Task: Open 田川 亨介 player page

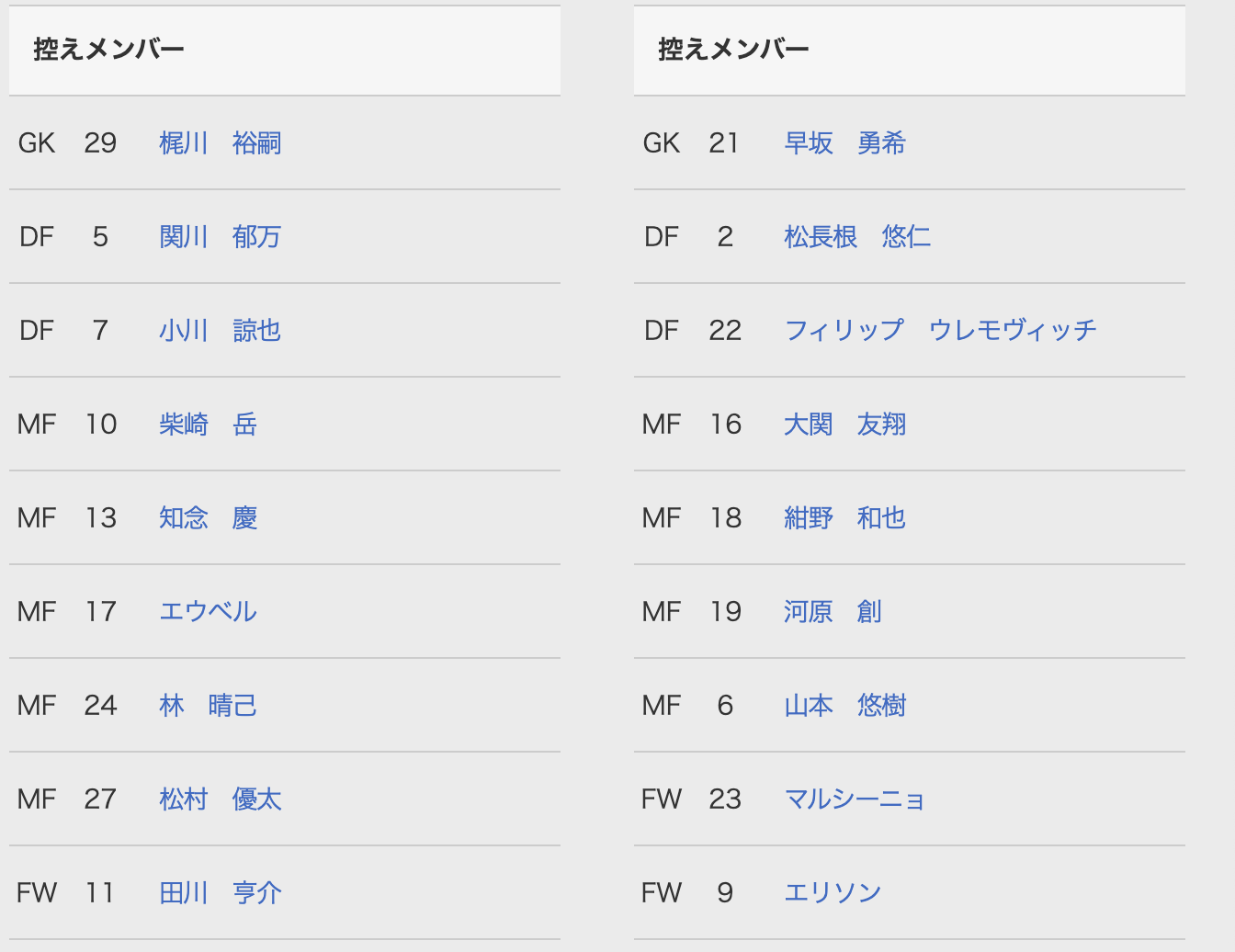Action: 220,893
